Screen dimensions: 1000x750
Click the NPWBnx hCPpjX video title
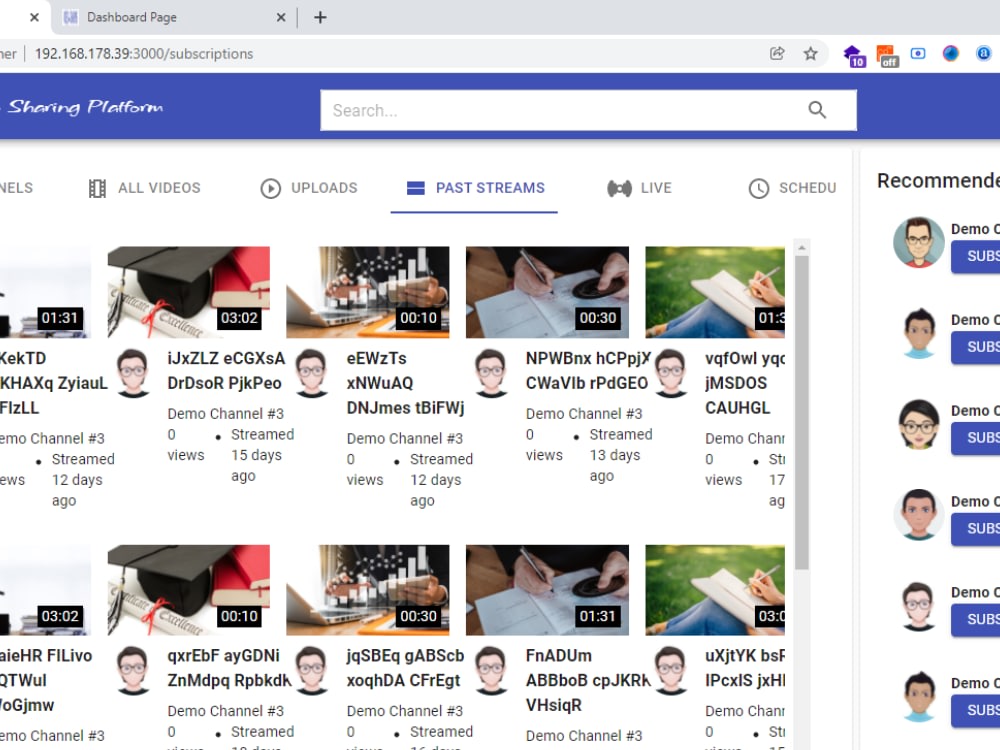click(587, 371)
